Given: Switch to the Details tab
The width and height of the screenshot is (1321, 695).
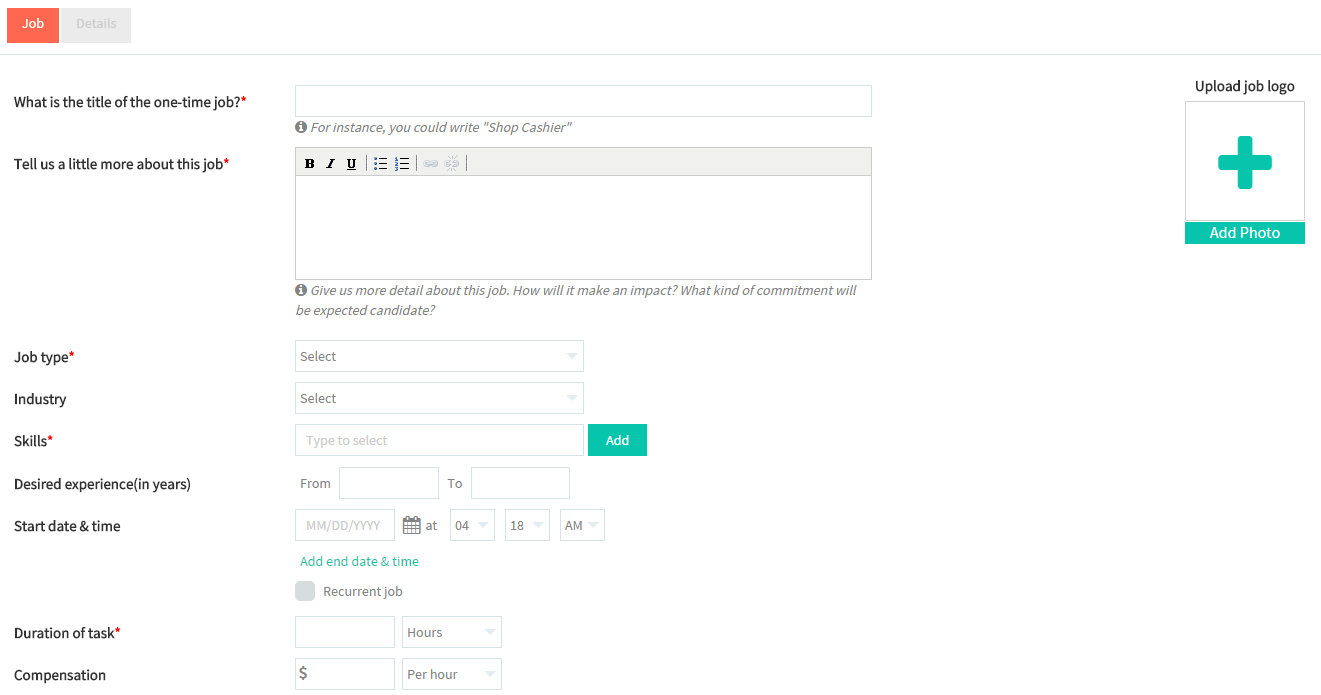Looking at the screenshot, I should (x=96, y=24).
